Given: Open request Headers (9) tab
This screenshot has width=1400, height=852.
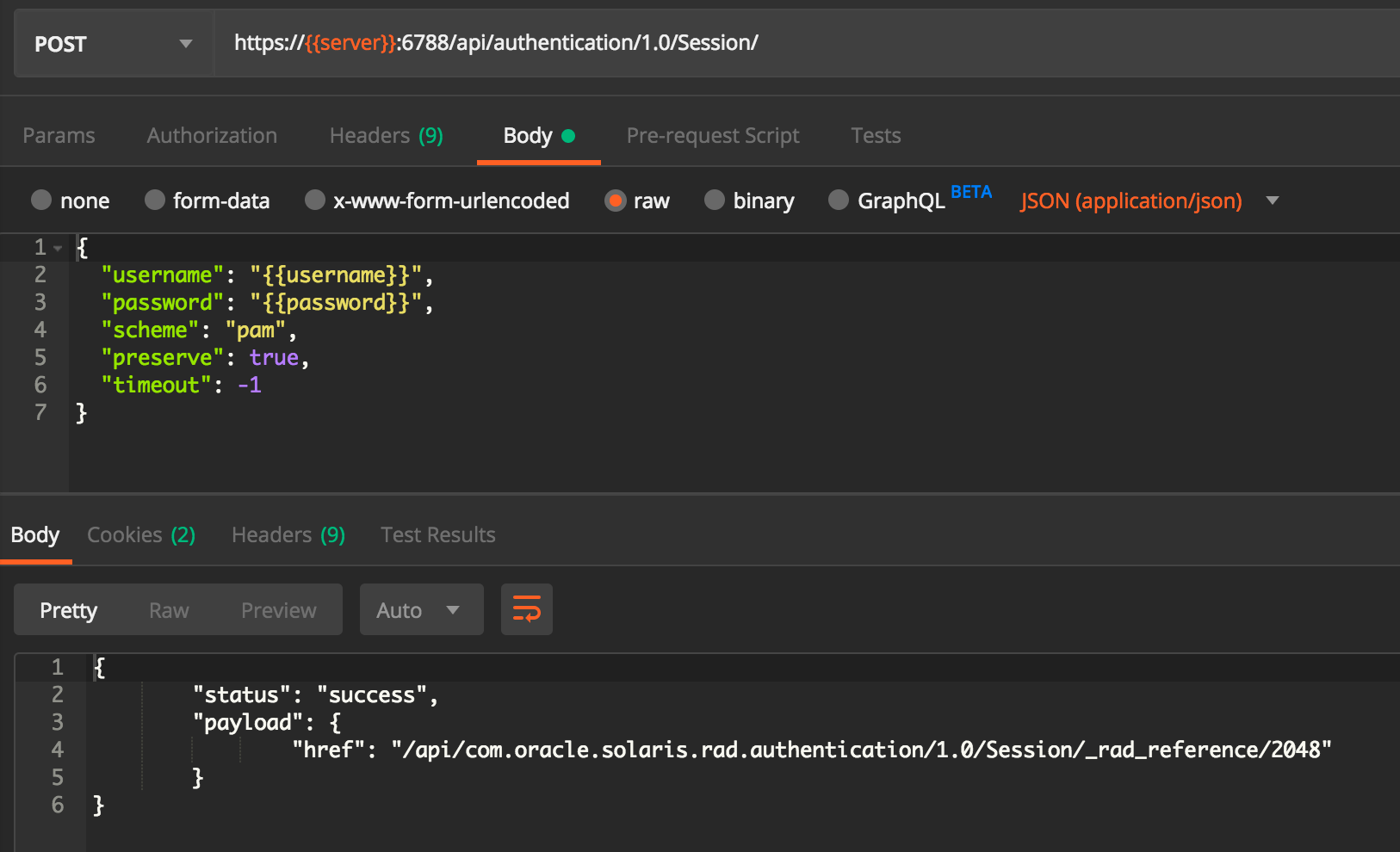Looking at the screenshot, I should point(386,136).
